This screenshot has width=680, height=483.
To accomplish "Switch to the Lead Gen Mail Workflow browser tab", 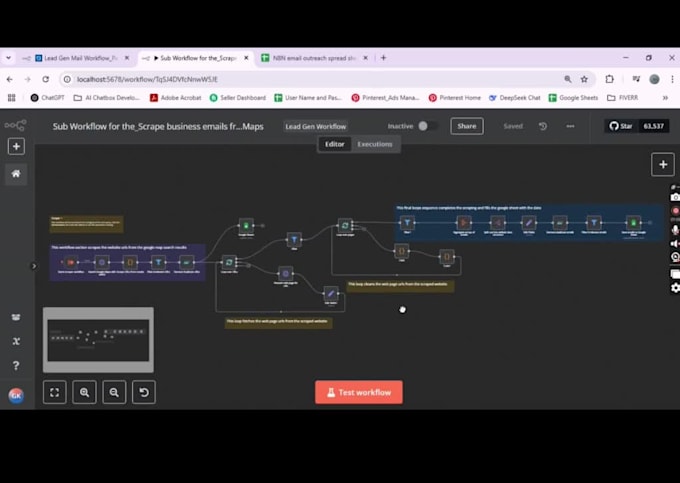I will tap(76, 58).
